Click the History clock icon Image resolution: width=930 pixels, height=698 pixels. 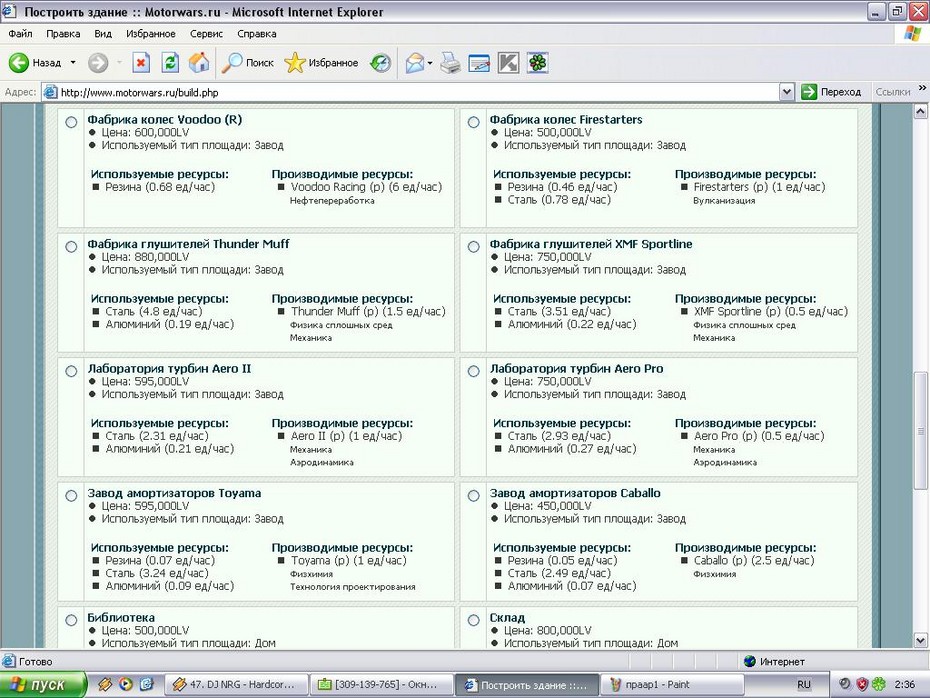click(380, 62)
